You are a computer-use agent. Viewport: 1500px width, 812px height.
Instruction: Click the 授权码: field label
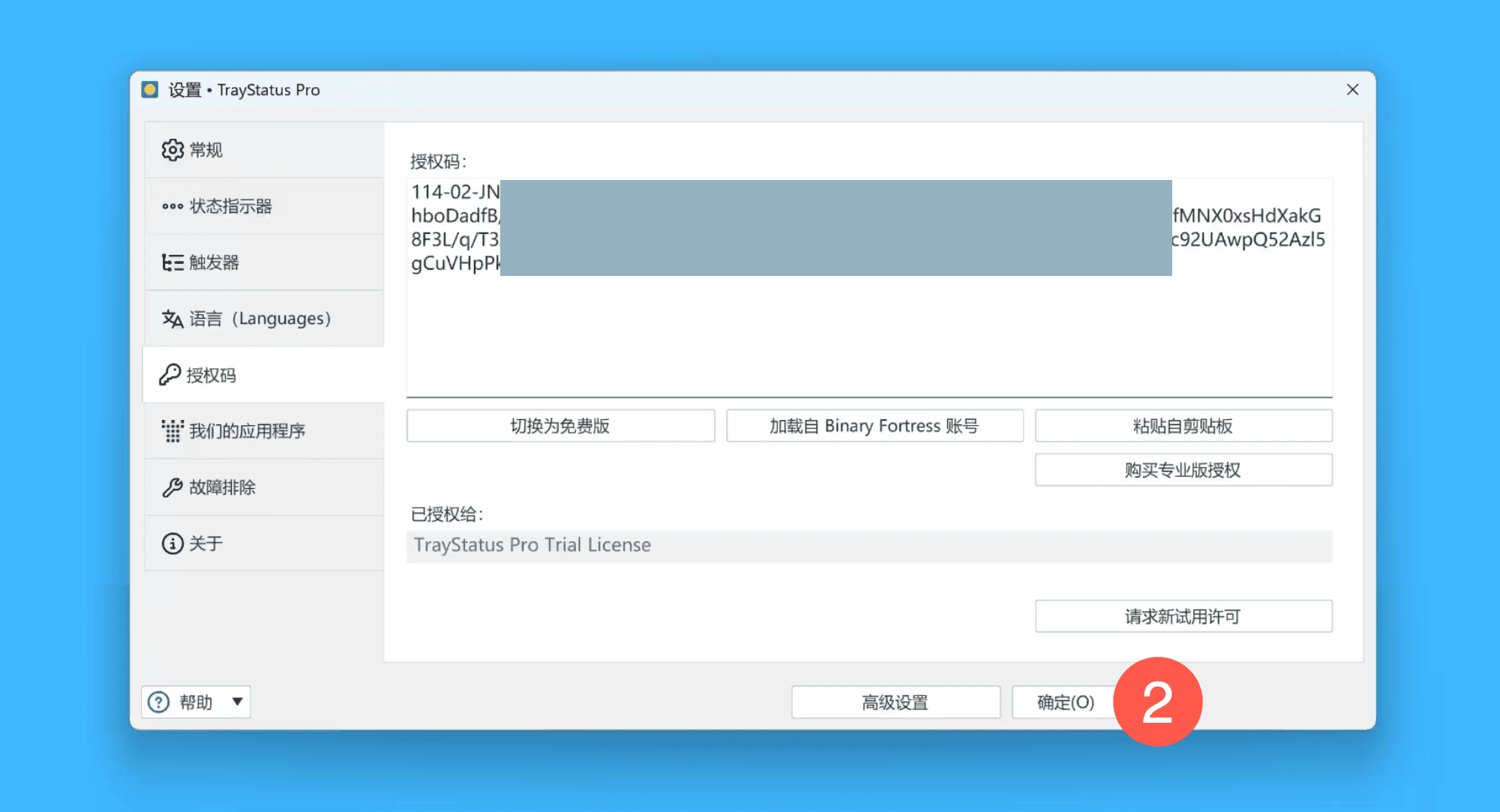pyautogui.click(x=439, y=162)
